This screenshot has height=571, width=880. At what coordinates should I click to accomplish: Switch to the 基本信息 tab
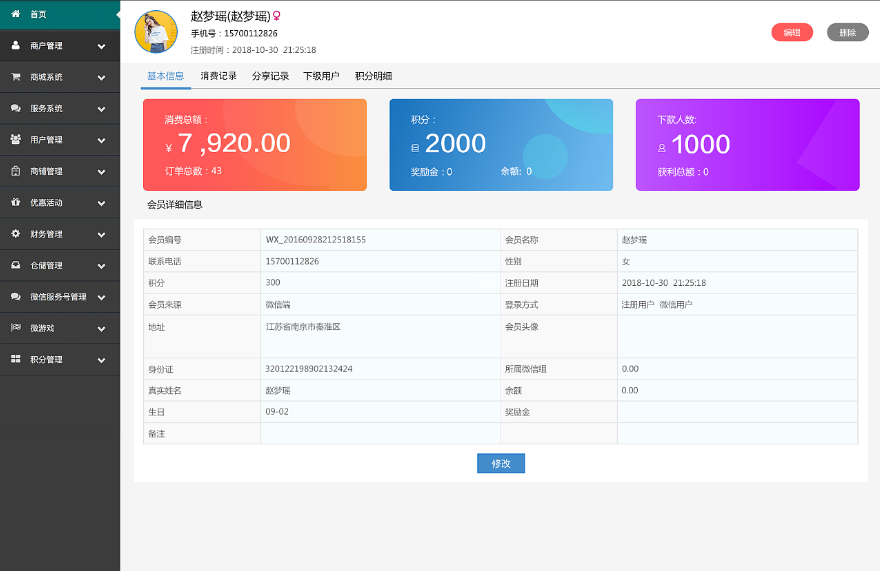coord(166,76)
